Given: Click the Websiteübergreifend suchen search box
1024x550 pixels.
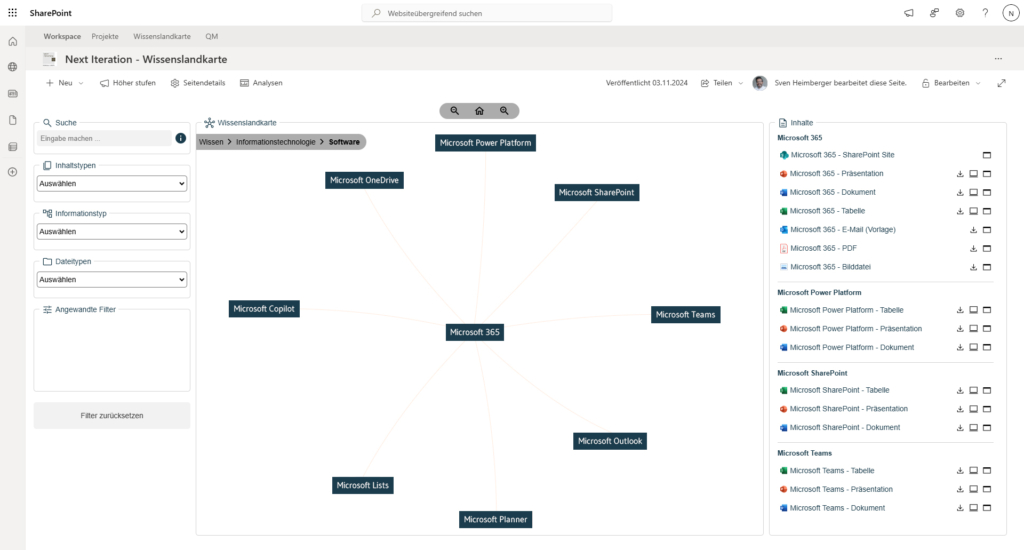Looking at the screenshot, I should [x=487, y=13].
